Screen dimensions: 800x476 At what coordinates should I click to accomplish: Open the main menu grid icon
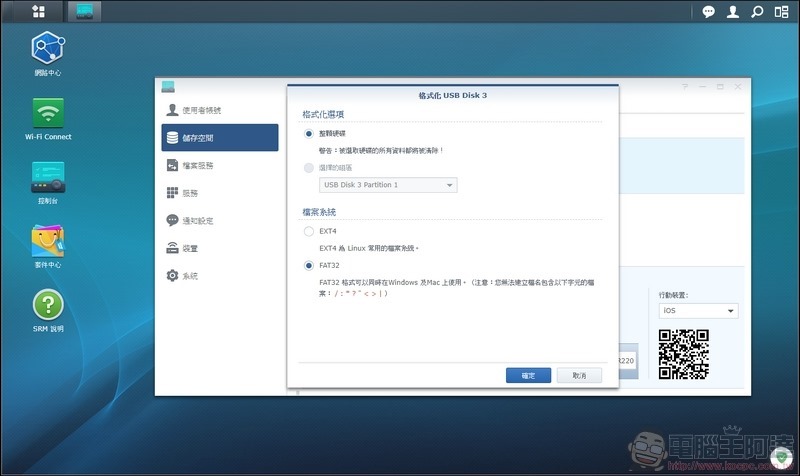click(x=38, y=11)
